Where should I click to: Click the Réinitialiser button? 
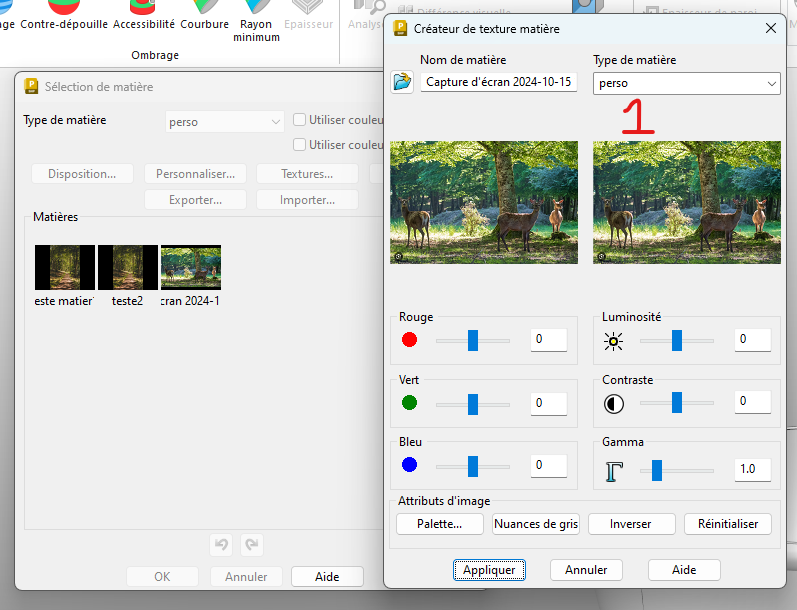coord(727,524)
